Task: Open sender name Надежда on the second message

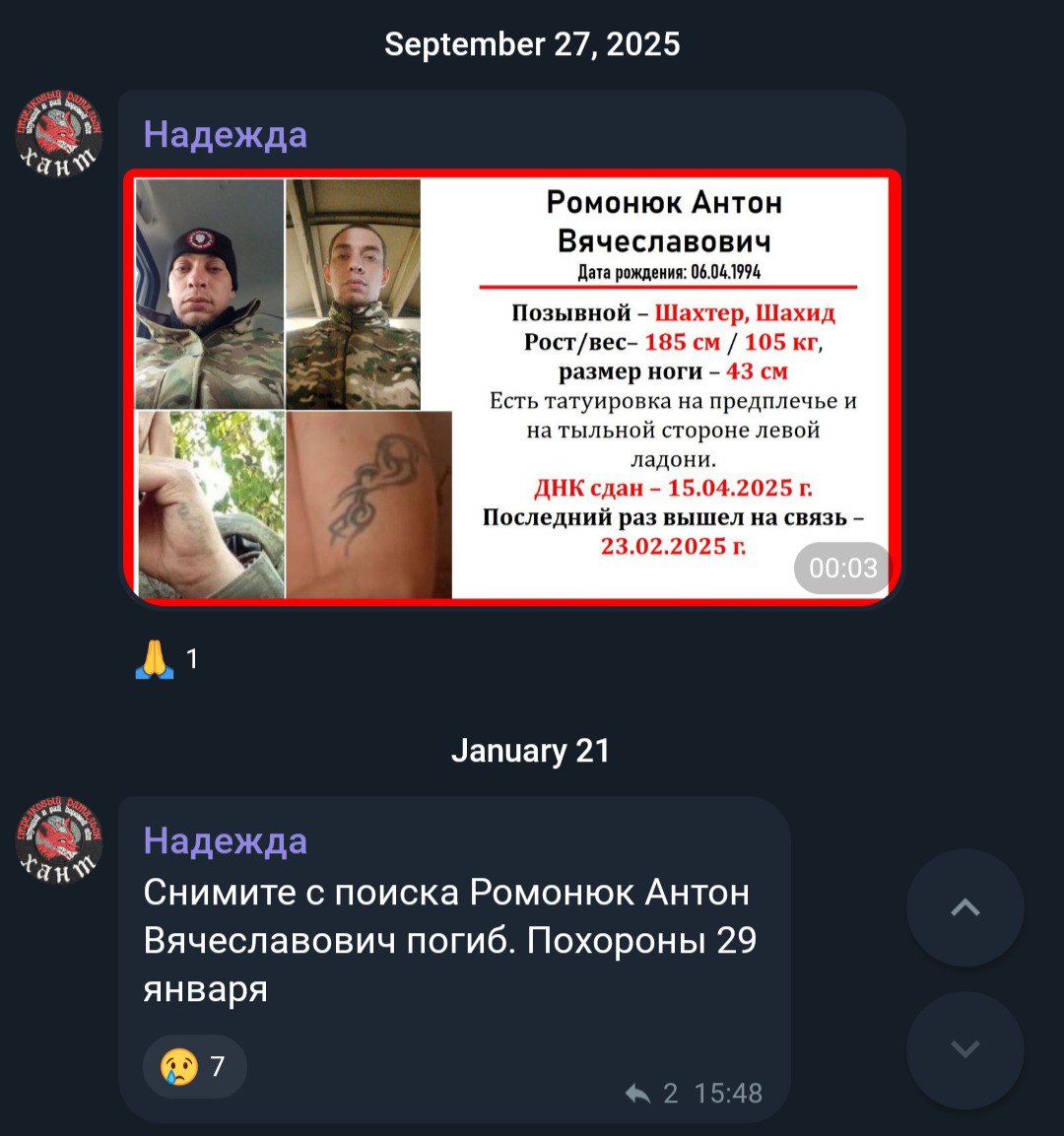Action: point(226,841)
